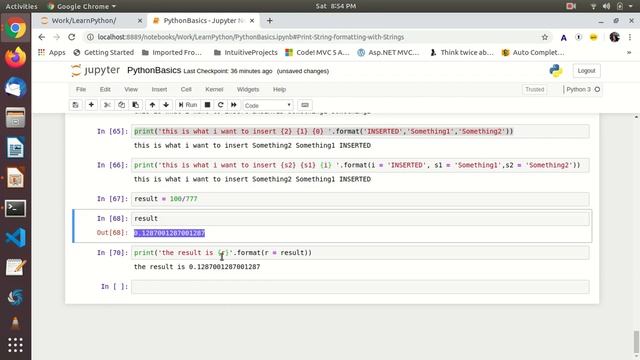Paste cells below icon
The width and height of the screenshot is (640, 360).
click(136, 105)
